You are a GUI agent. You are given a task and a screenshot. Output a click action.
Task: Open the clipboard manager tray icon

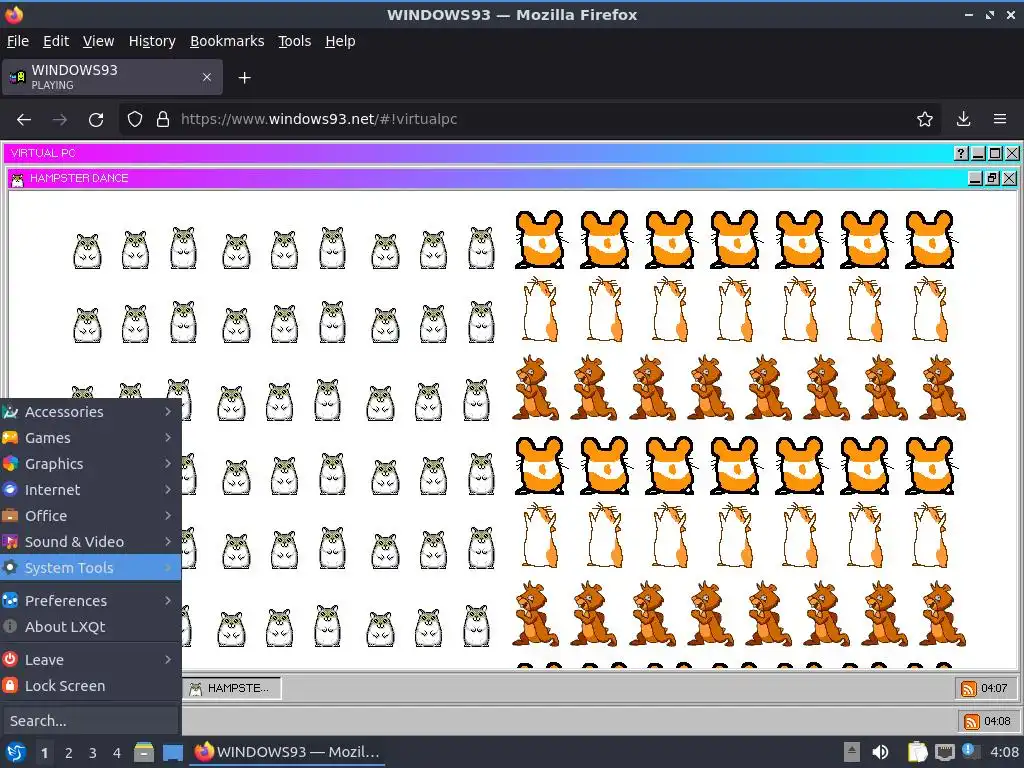917,752
